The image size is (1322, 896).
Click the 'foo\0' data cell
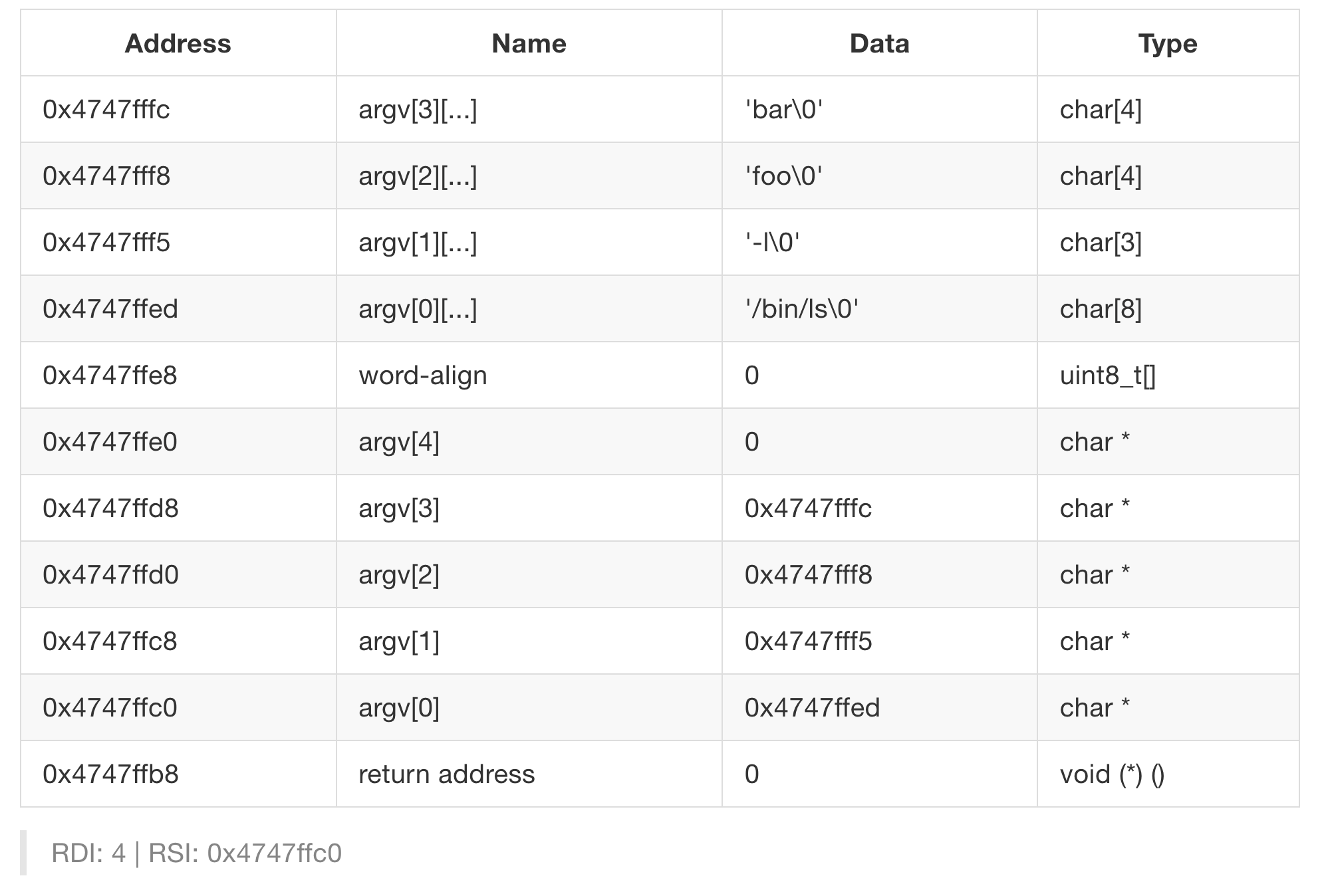click(783, 176)
